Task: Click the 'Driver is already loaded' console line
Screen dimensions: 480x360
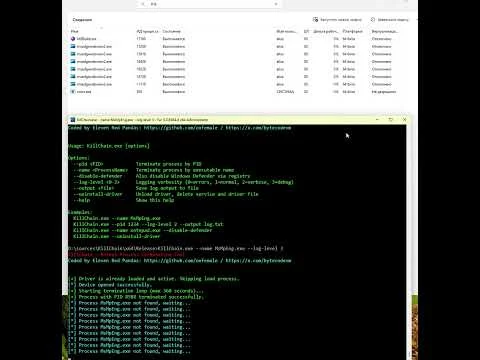Action: click(154, 279)
